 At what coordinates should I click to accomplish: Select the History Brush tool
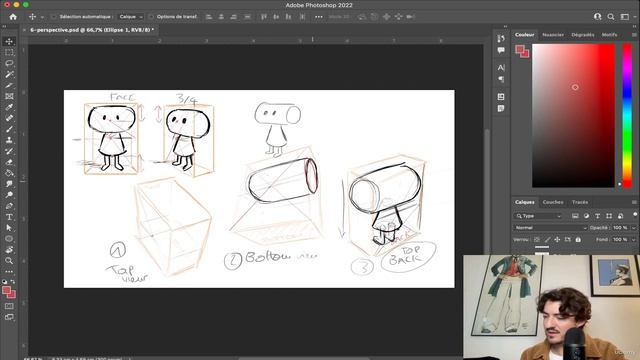tap(9, 151)
